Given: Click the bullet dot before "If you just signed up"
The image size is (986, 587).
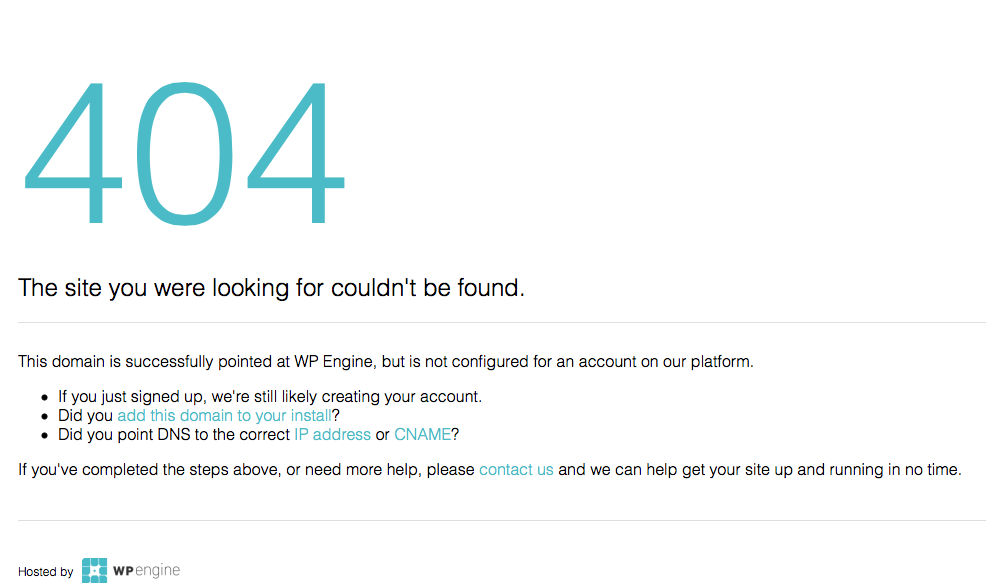Looking at the screenshot, I should tap(45, 397).
